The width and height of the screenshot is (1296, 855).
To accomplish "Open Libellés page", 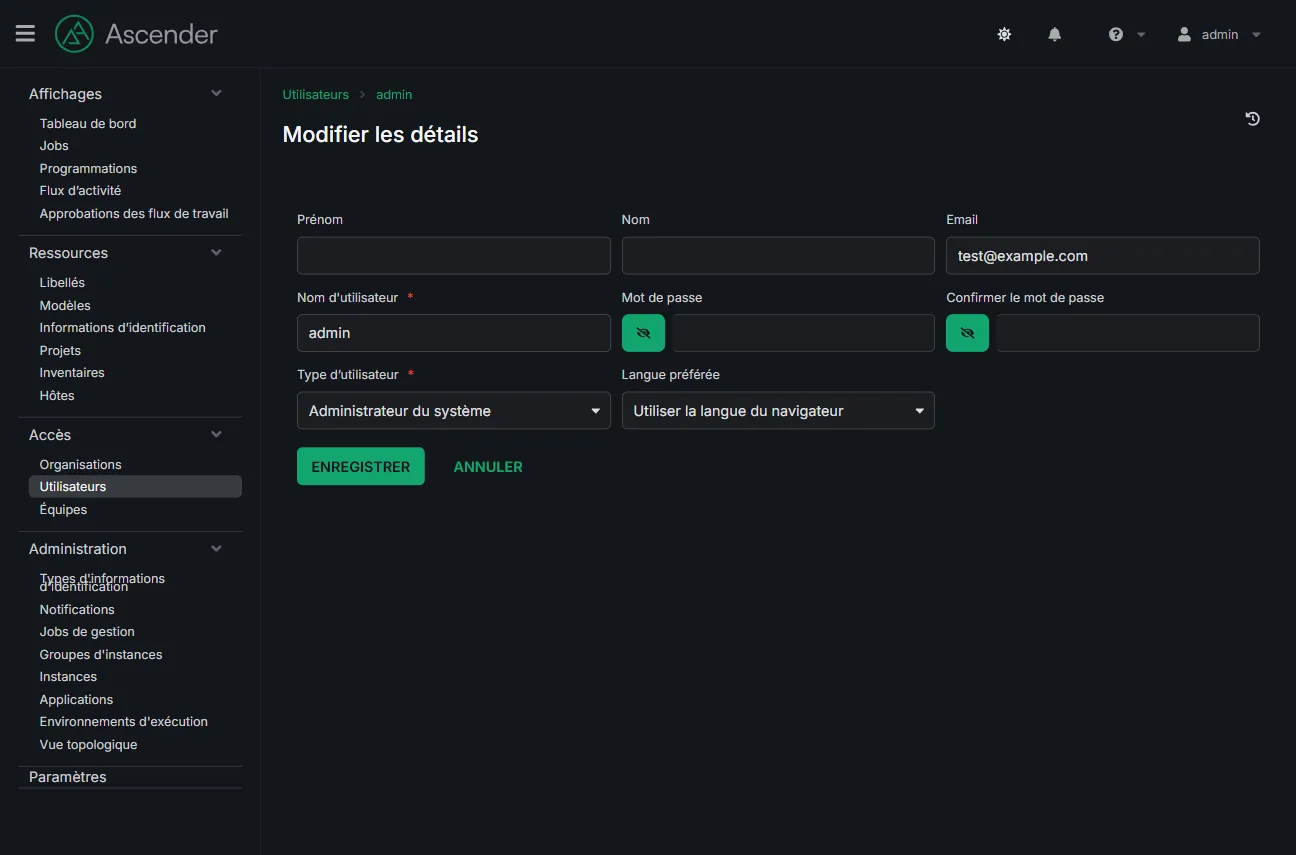I will pyautogui.click(x=62, y=283).
